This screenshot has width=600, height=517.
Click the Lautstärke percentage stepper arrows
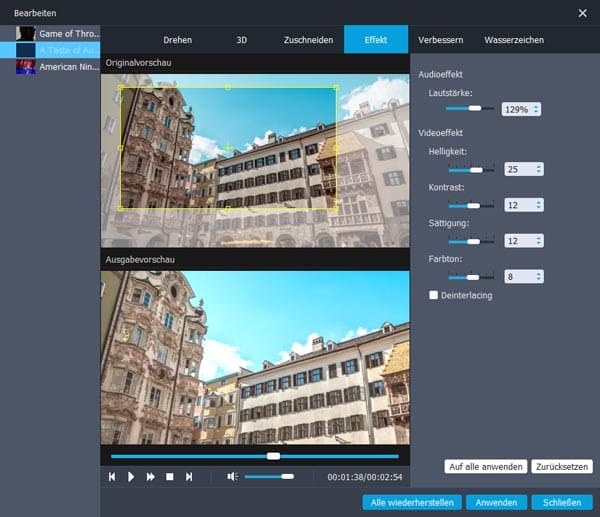[x=536, y=109]
